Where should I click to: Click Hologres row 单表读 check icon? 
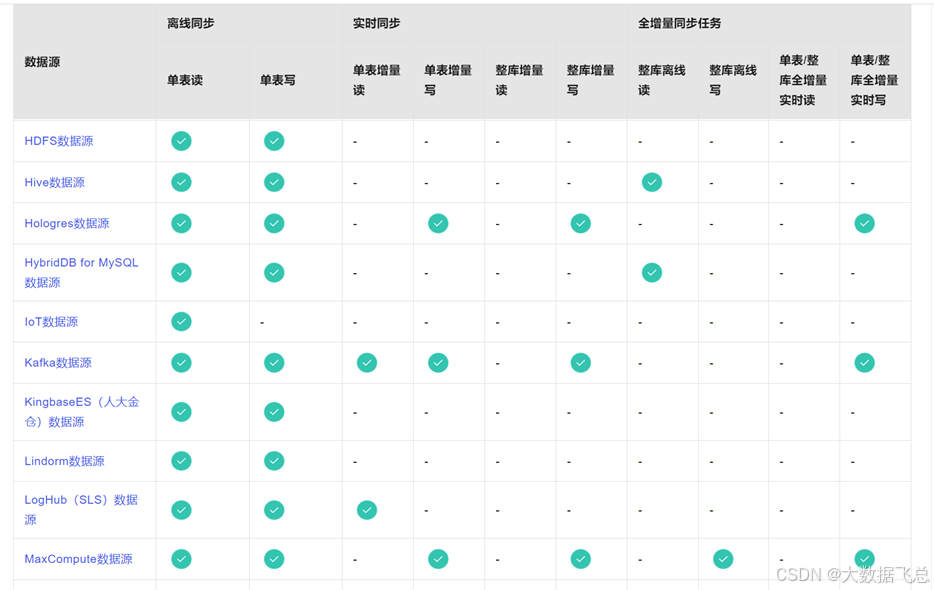coord(181,223)
